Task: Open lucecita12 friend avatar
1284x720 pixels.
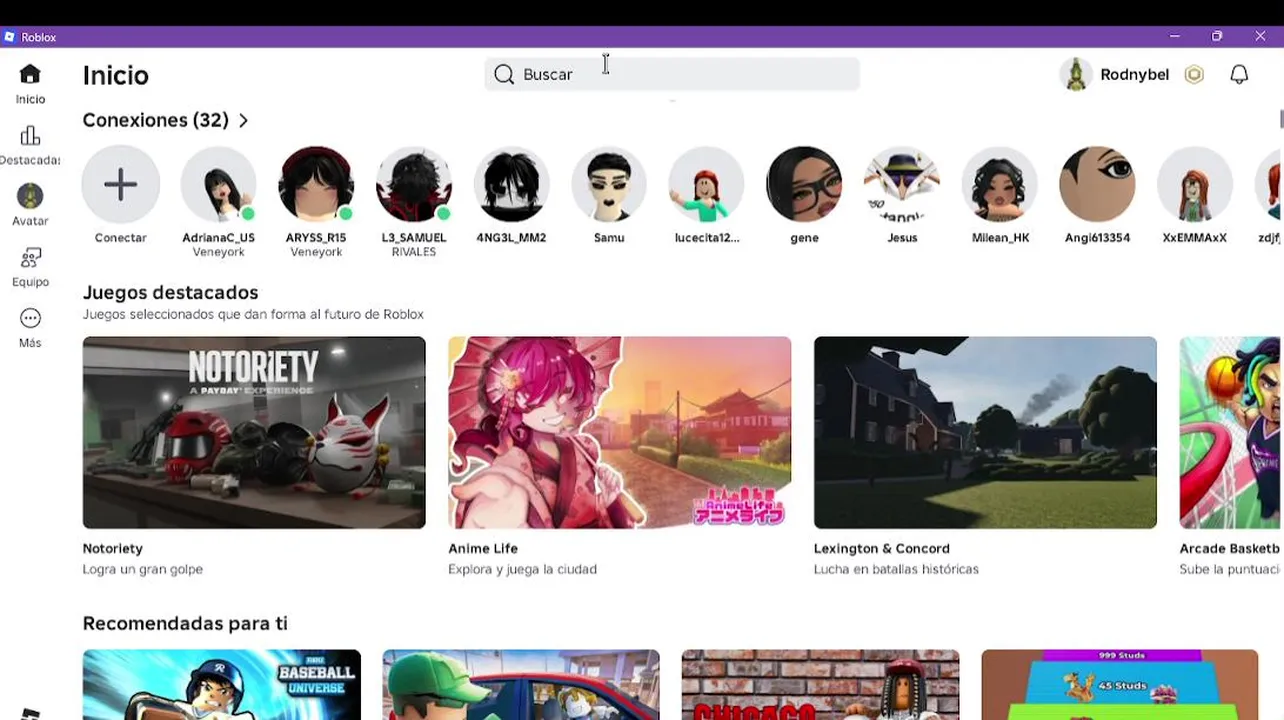Action: coord(707,184)
